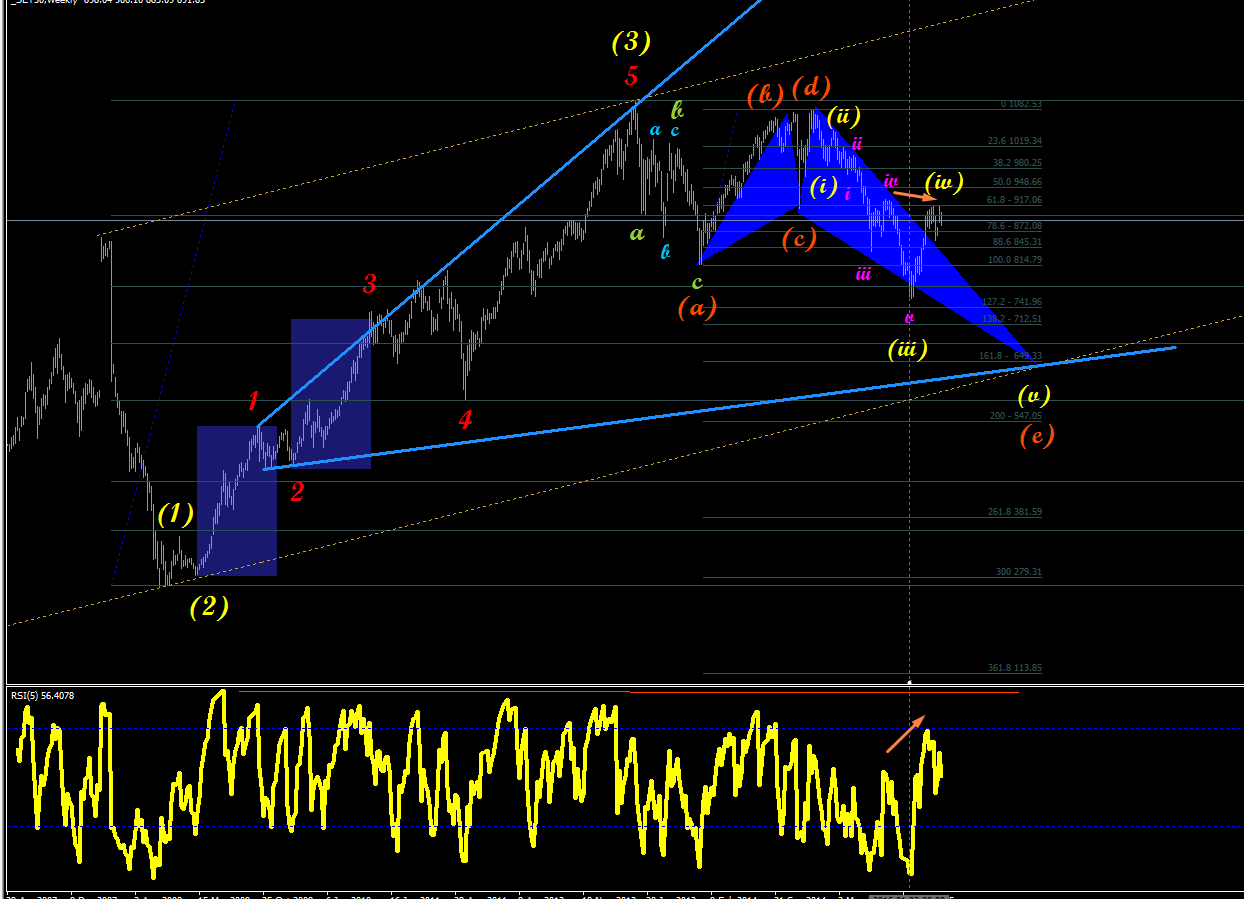Select the orange (d) wave label
This screenshot has height=899, width=1244.
click(x=811, y=88)
